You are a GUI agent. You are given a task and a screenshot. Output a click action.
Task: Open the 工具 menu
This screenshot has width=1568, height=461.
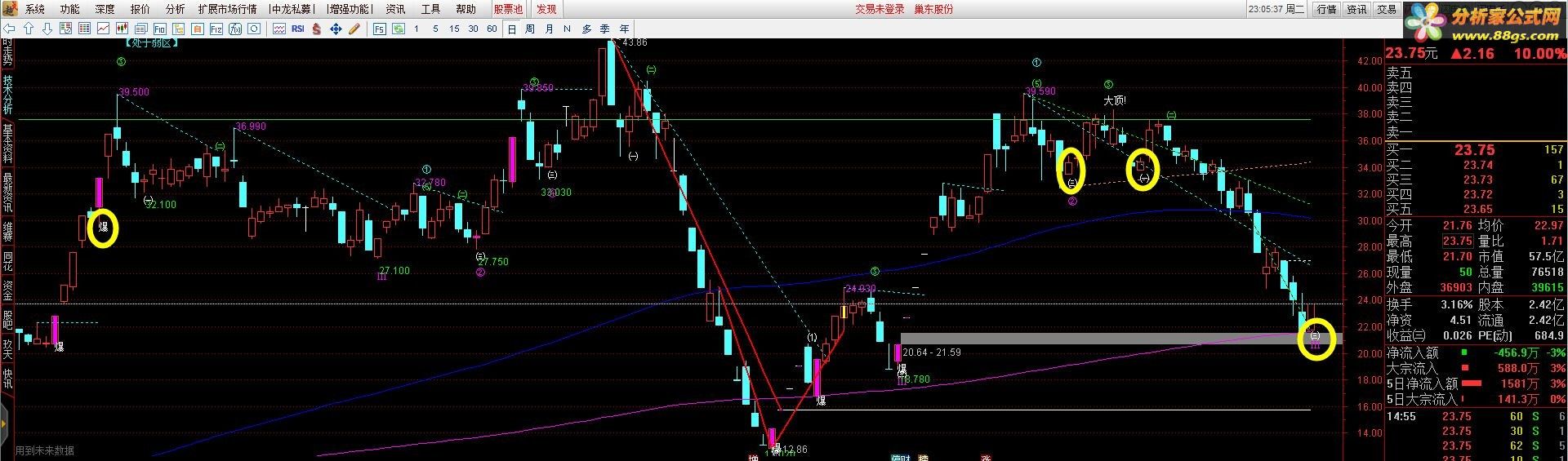pos(431,9)
